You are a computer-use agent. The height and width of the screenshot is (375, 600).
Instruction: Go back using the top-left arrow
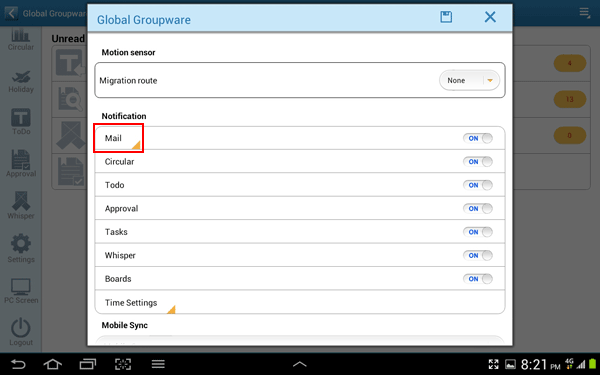pos(11,13)
